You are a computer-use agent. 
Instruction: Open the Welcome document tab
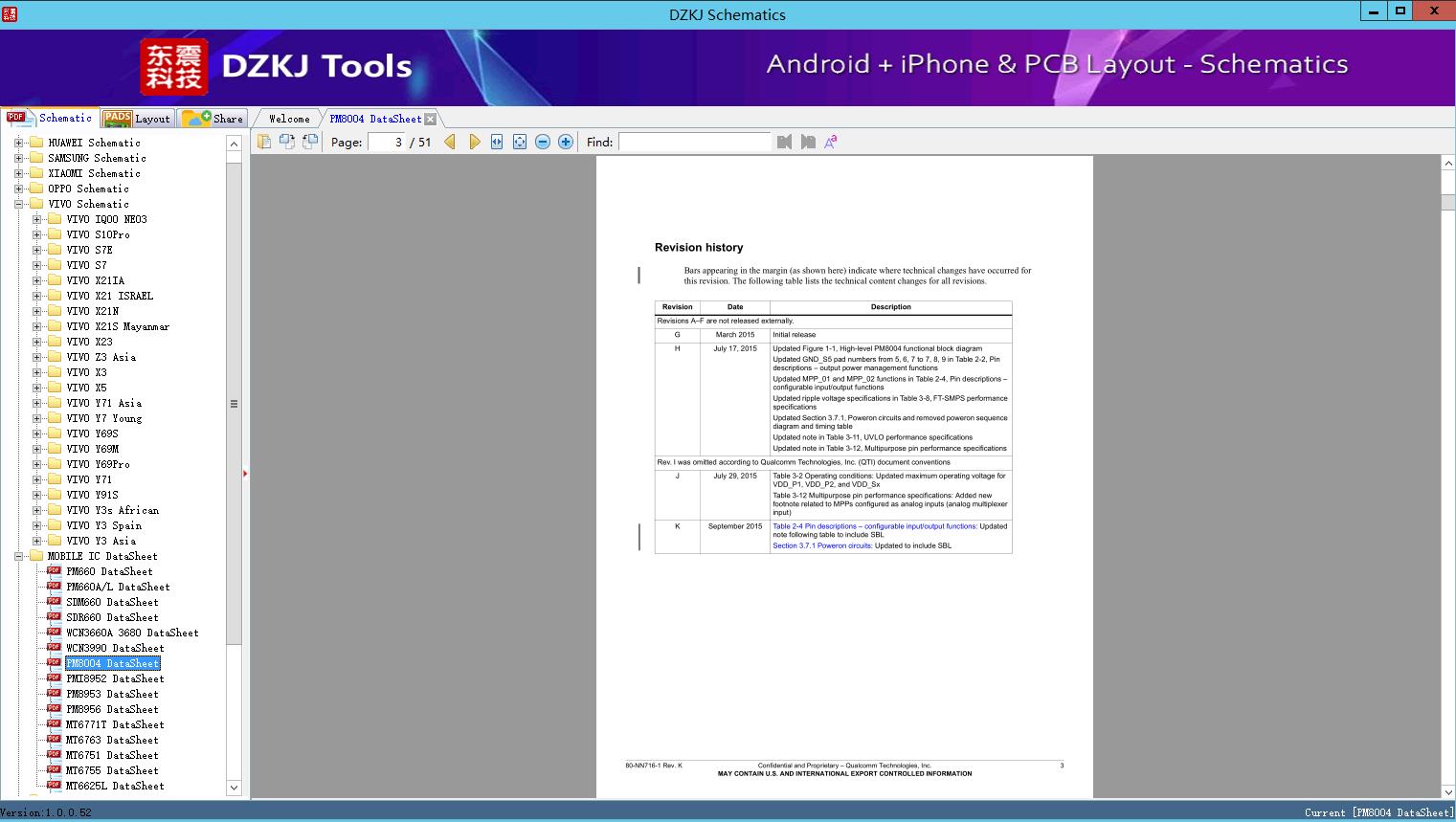289,119
